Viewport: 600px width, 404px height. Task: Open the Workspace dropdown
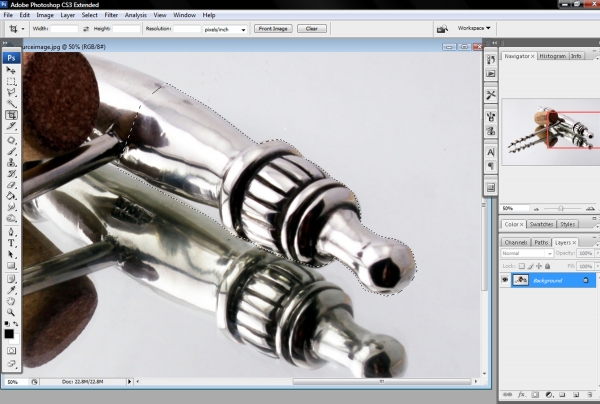[x=474, y=28]
